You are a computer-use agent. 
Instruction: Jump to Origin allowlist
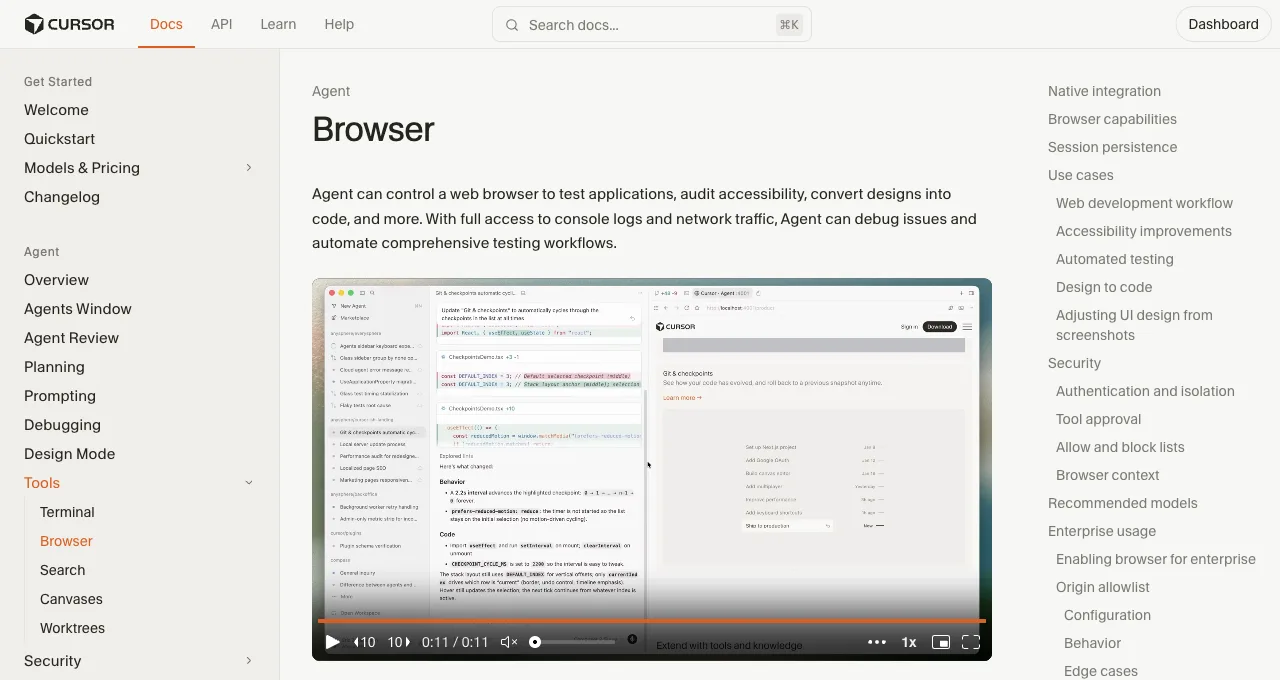[1102, 587]
